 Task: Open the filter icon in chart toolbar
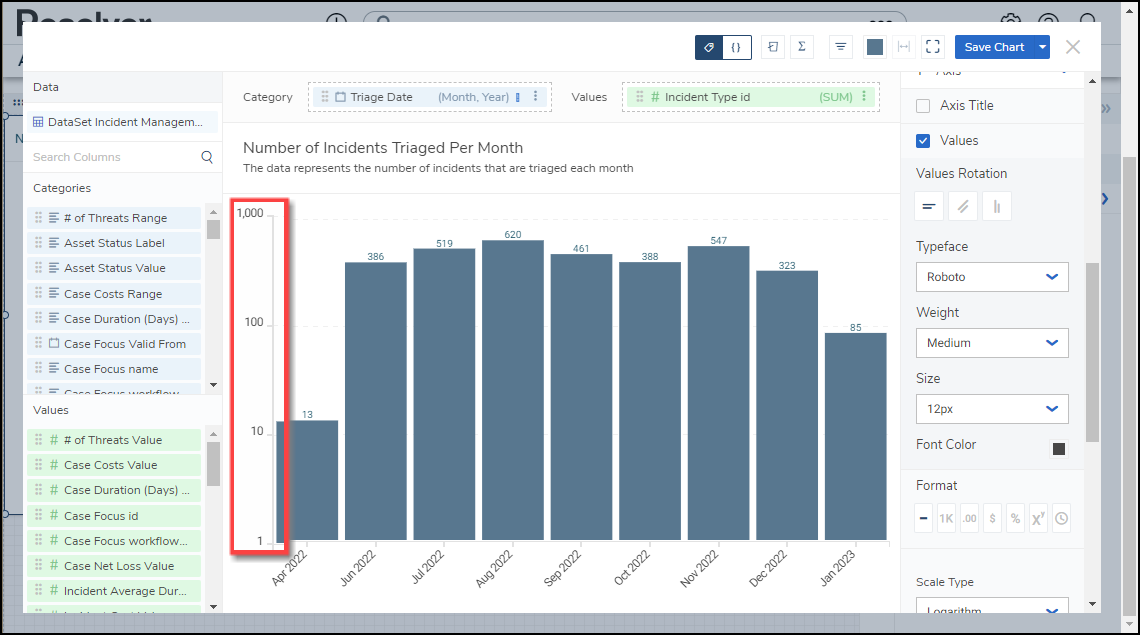(x=841, y=47)
